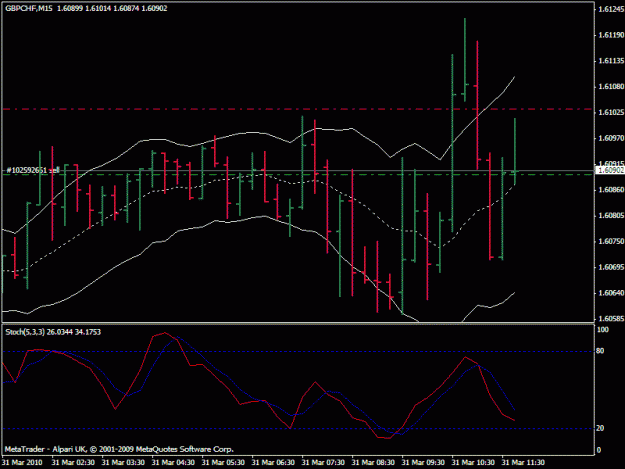Click the stochastic 80 level dotted line
The image size is (625, 469).
click(298, 351)
